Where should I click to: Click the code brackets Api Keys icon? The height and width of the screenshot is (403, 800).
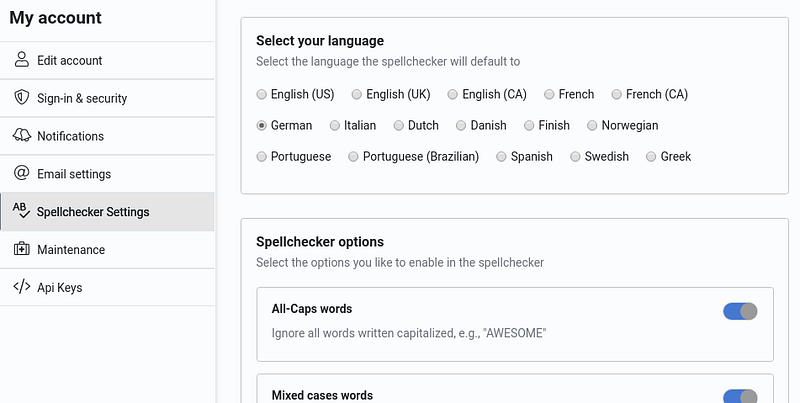[21, 287]
